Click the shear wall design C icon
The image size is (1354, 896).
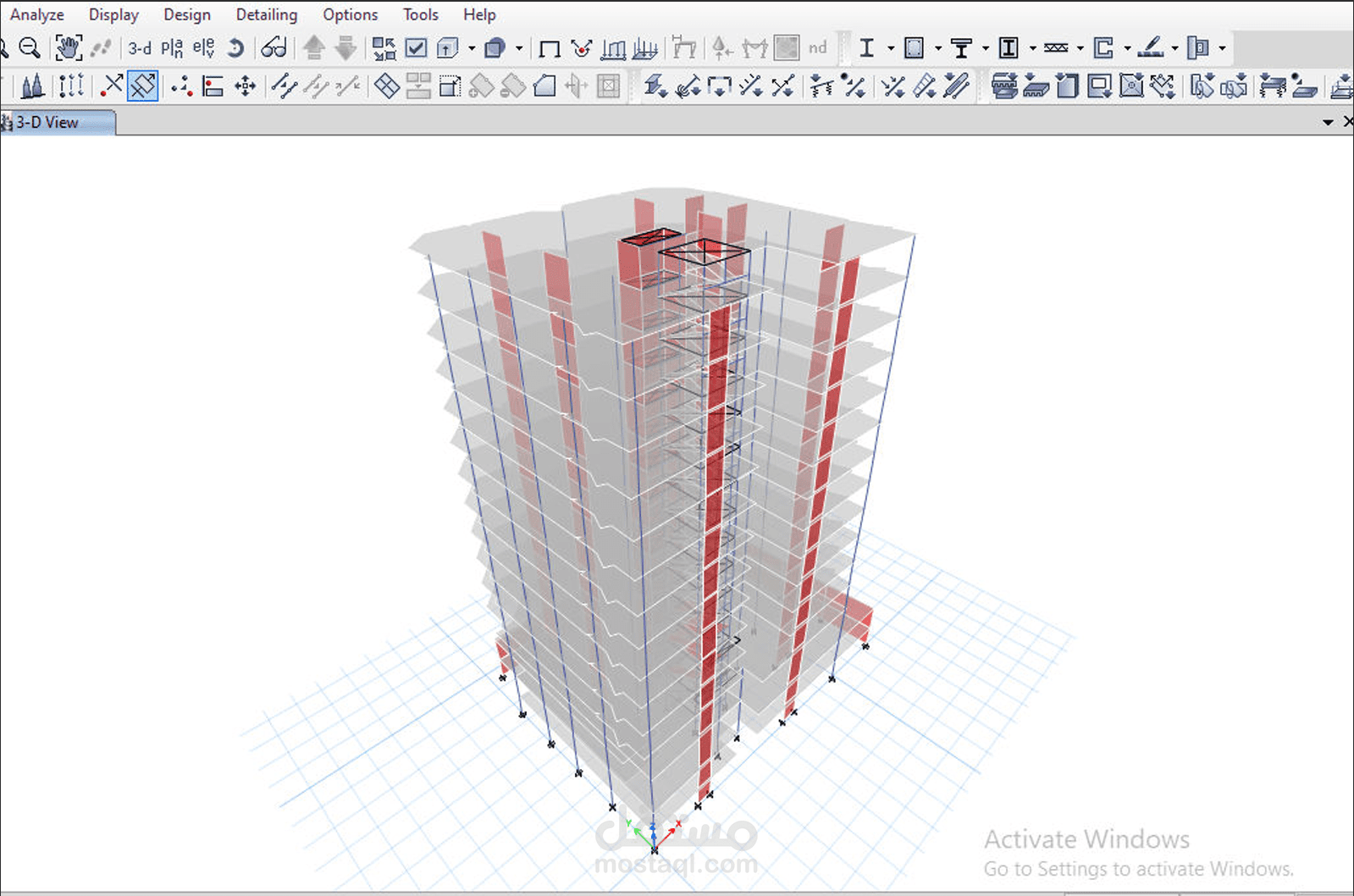point(1103,48)
